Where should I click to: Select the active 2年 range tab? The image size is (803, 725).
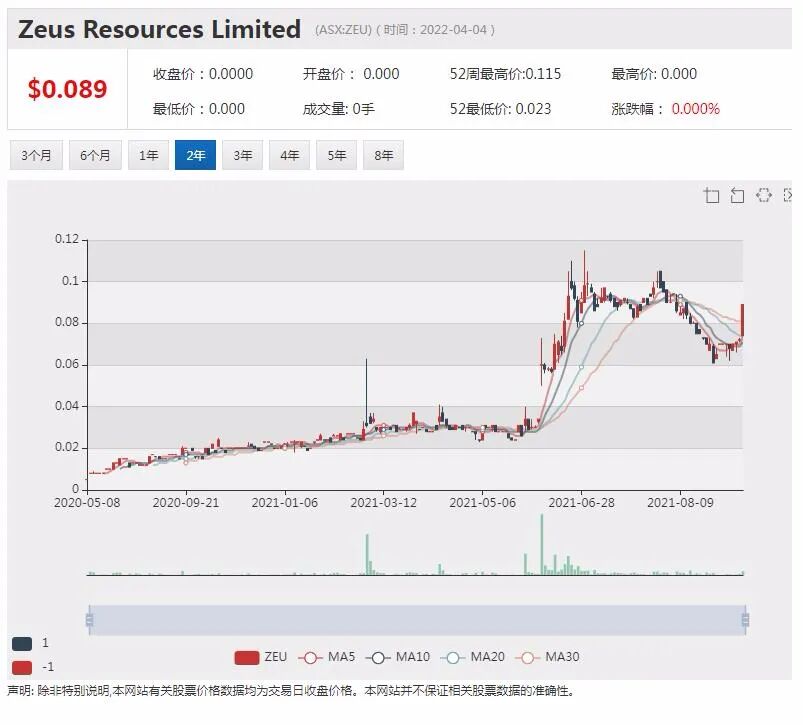(x=195, y=155)
